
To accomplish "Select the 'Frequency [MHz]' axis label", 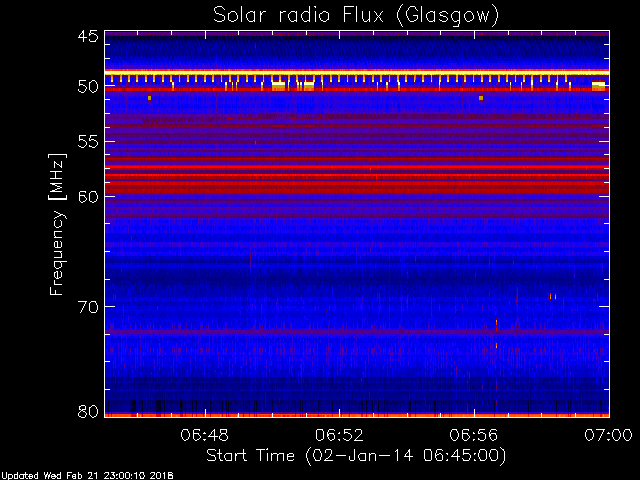I will tap(57, 224).
